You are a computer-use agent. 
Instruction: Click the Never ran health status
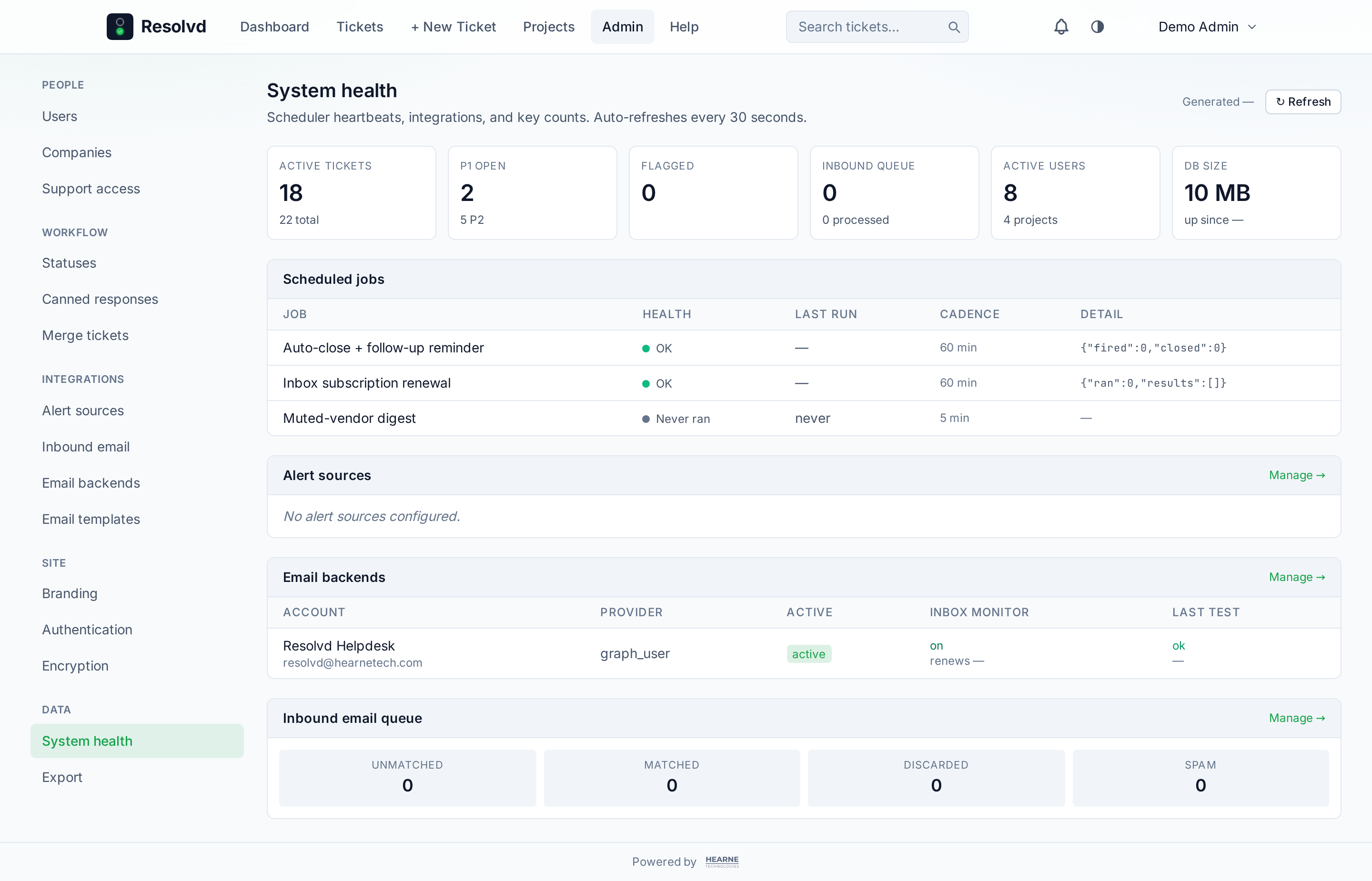tap(676, 419)
